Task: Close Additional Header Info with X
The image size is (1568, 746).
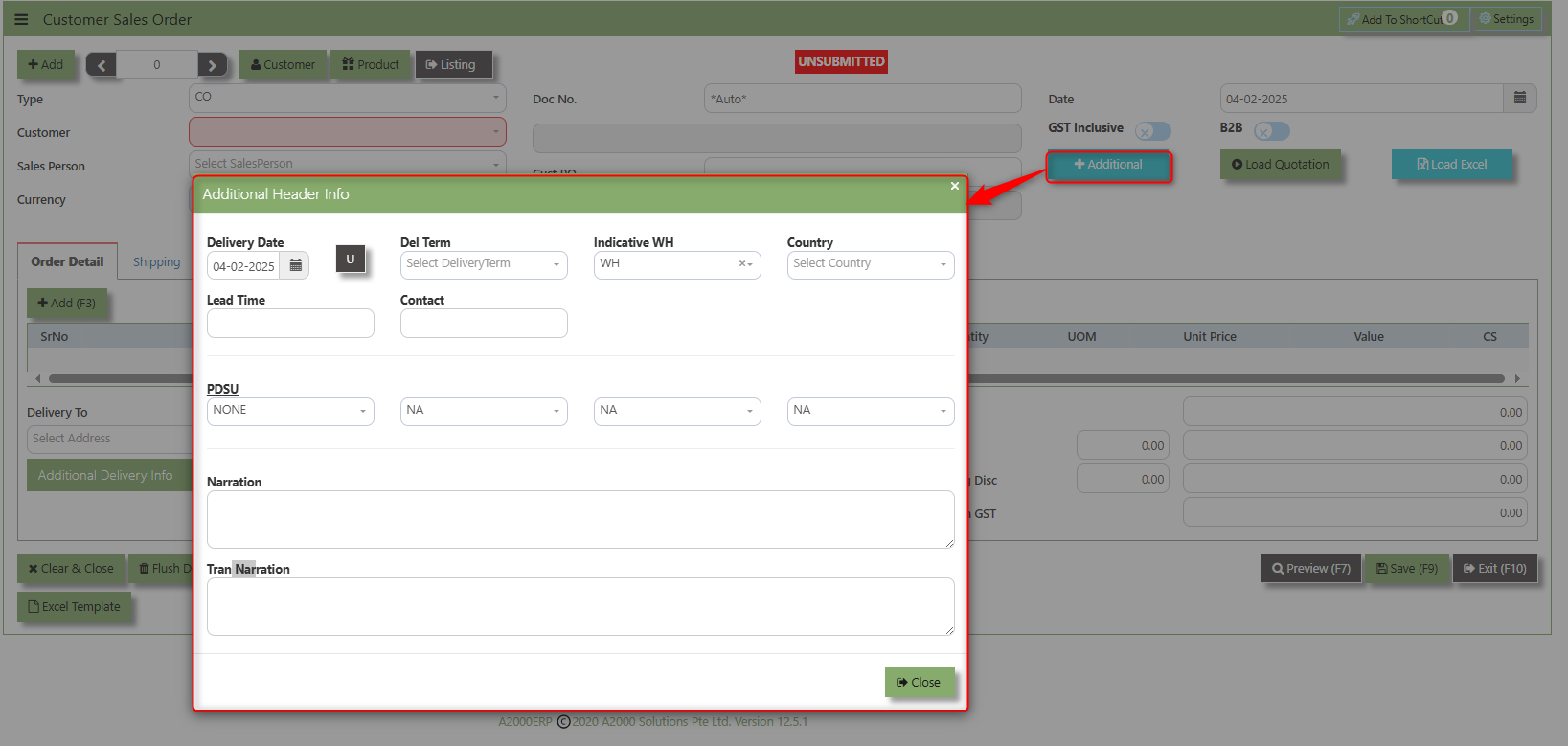Action: point(955,186)
